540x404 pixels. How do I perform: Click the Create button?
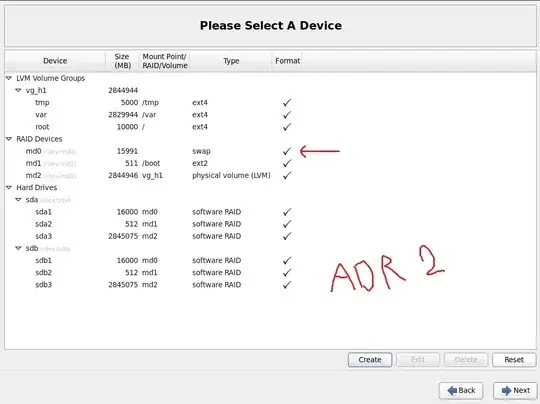(370, 360)
